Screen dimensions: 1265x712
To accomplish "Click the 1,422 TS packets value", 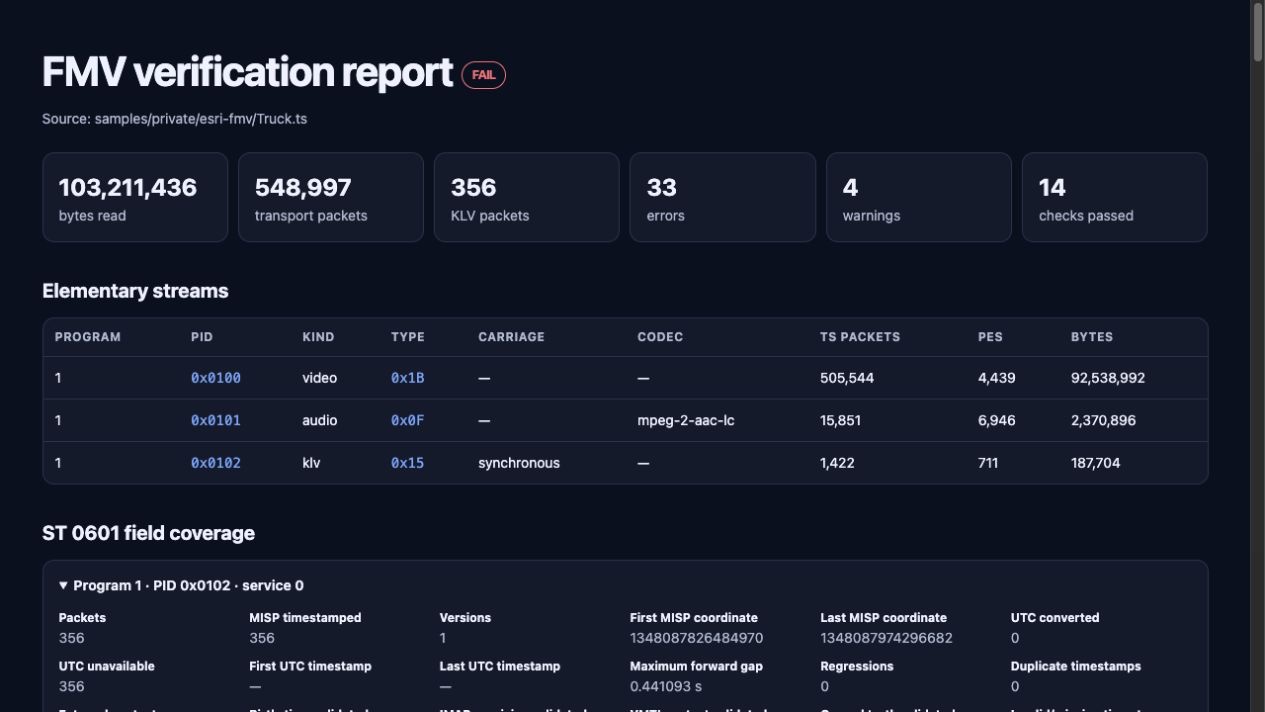I will [838, 463].
